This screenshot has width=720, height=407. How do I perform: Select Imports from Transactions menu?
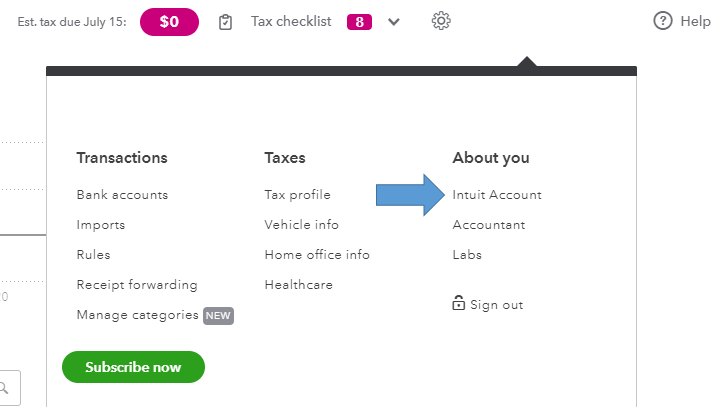pos(101,225)
